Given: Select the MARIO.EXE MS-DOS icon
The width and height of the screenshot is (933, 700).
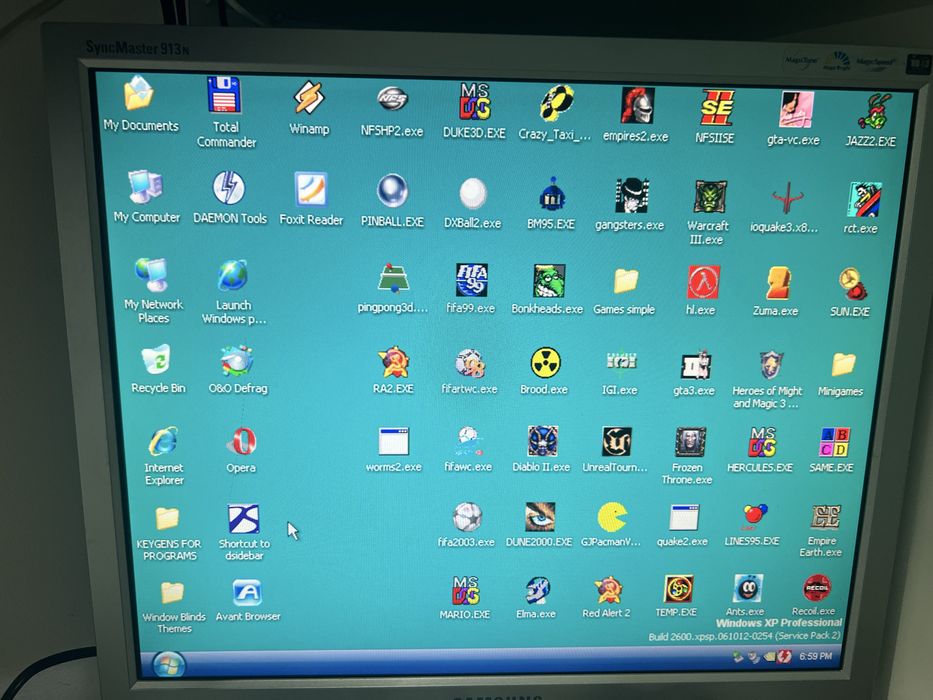Looking at the screenshot, I should coord(466,590).
